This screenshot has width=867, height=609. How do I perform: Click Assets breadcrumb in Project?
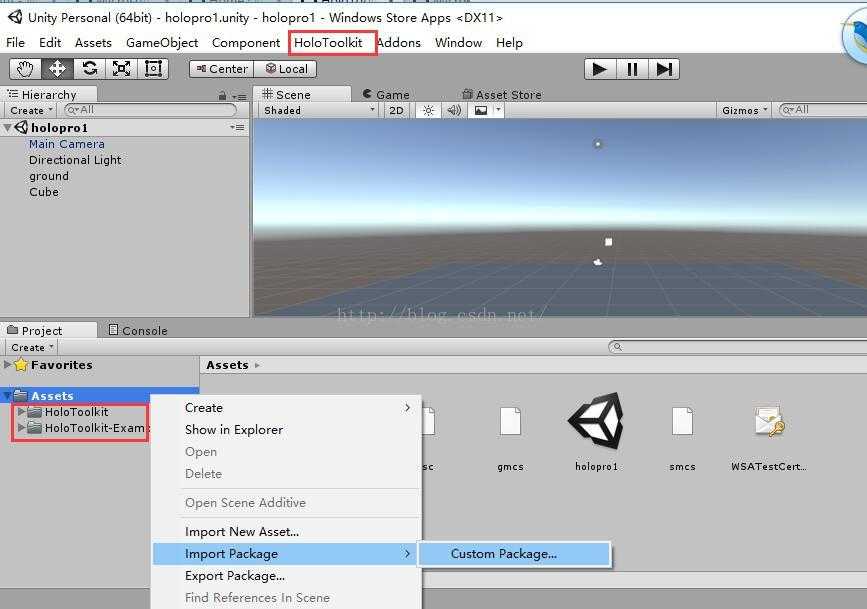[x=227, y=365]
